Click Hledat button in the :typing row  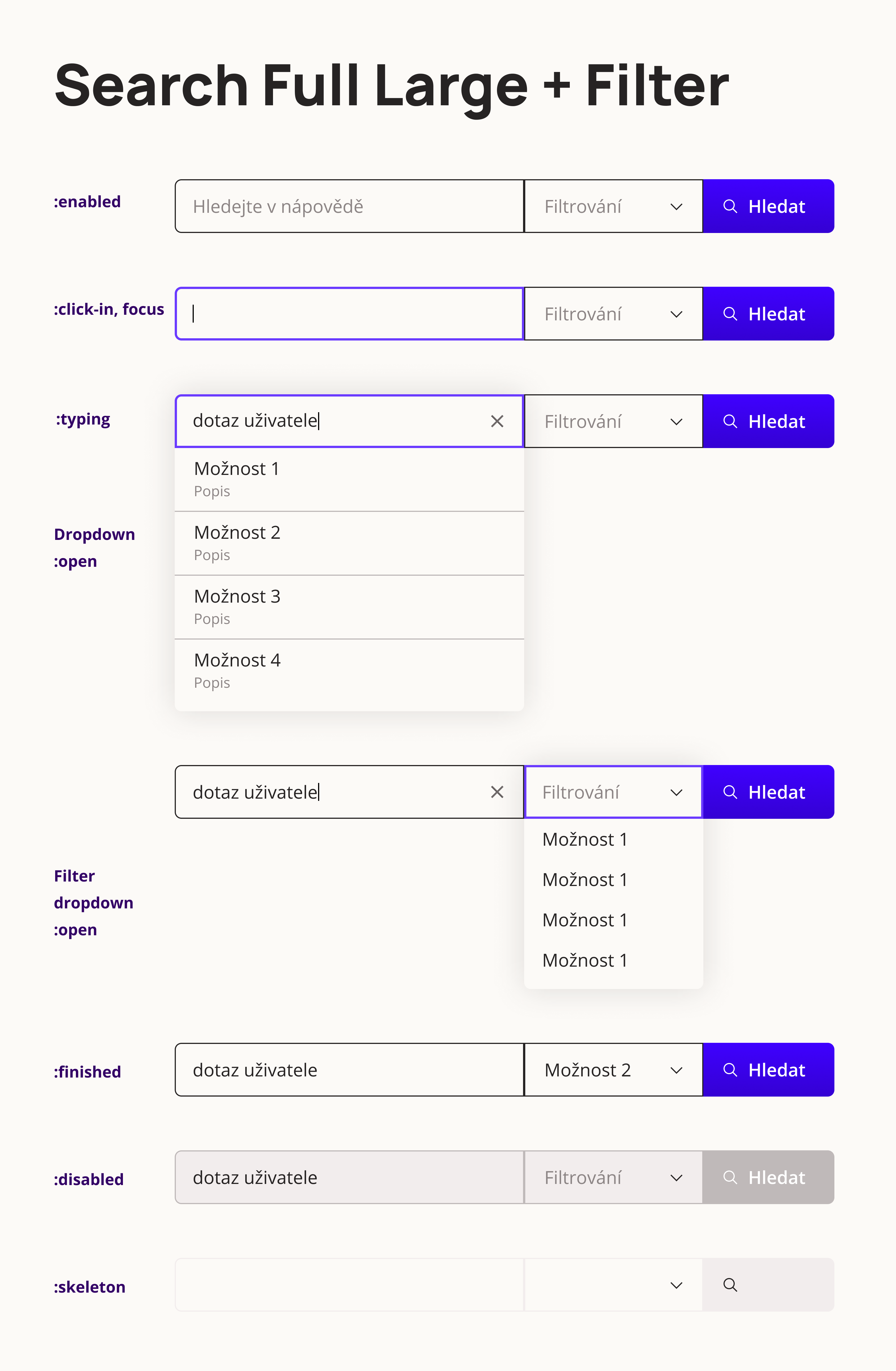(x=768, y=421)
